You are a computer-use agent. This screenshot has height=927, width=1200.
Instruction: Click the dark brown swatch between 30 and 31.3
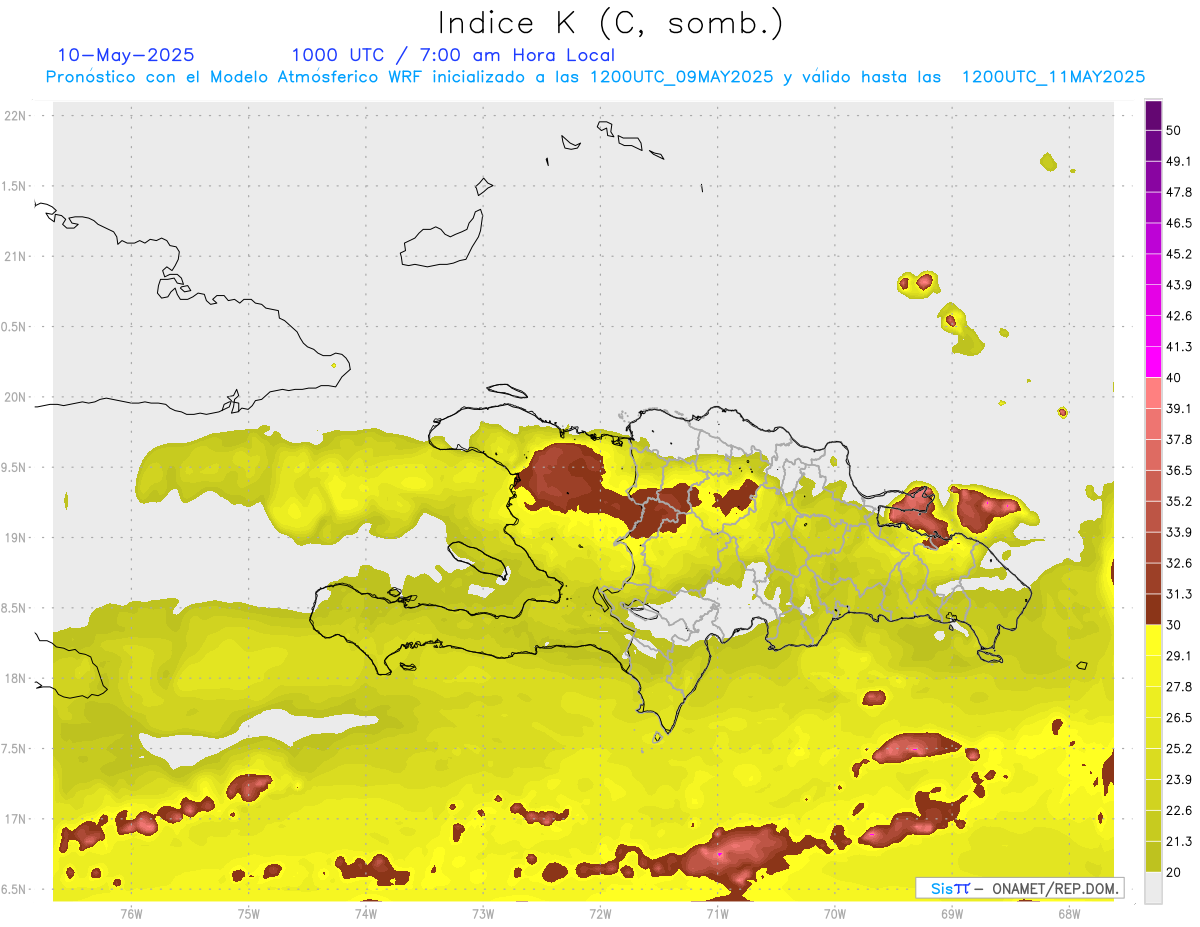pyautogui.click(x=1153, y=609)
